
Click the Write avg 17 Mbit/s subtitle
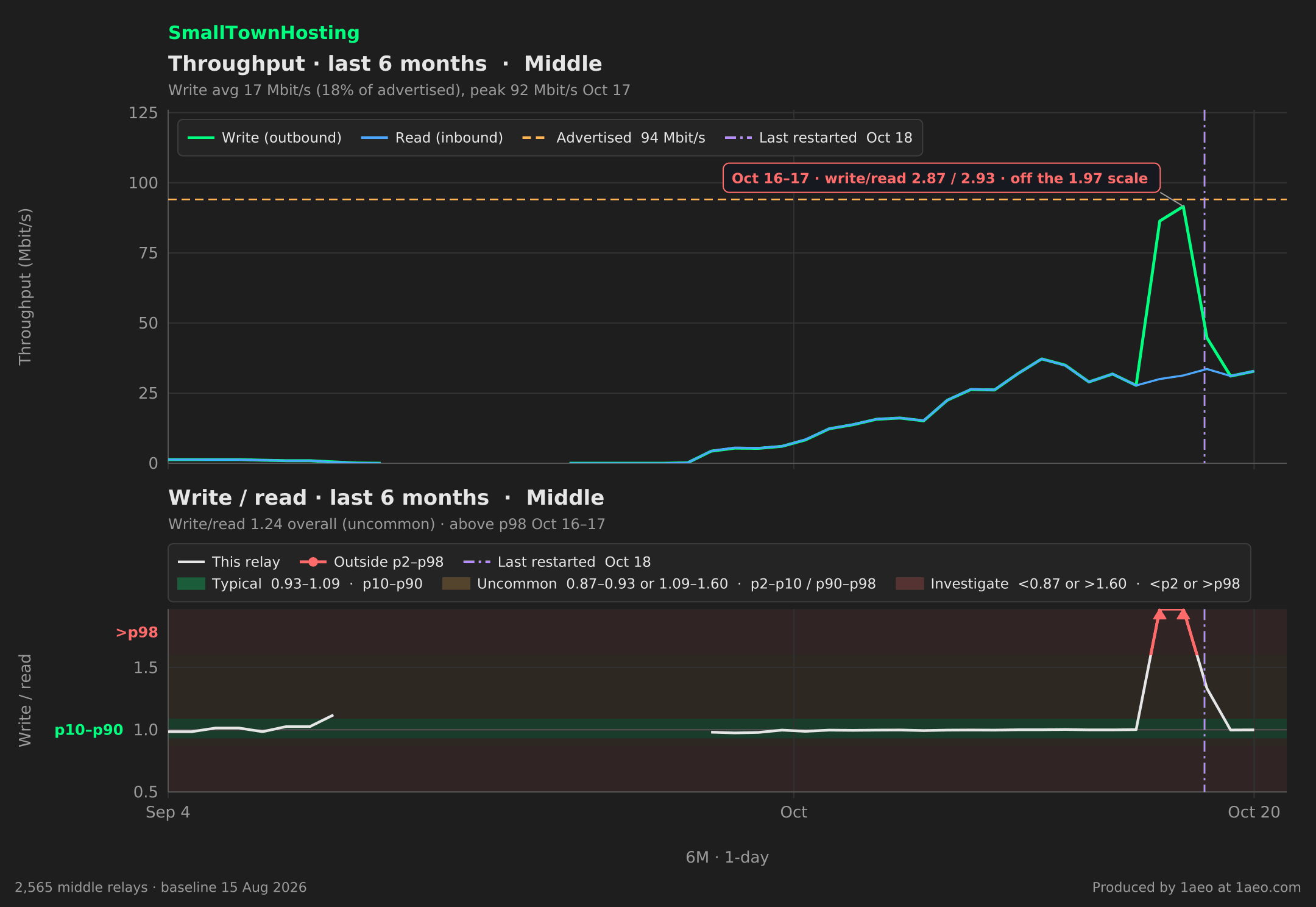pos(399,90)
